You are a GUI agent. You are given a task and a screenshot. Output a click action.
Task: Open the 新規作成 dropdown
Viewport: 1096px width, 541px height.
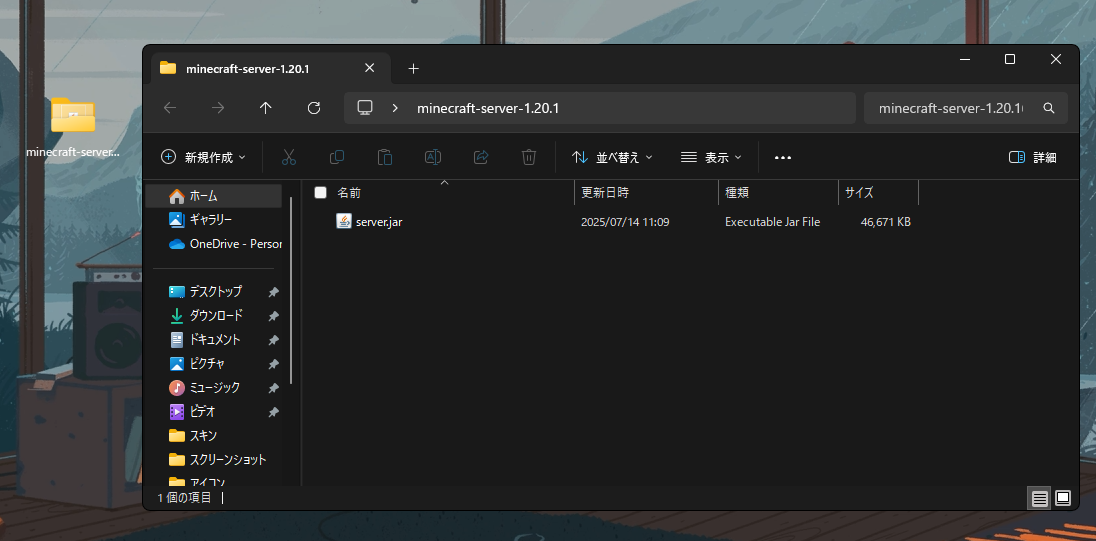tap(203, 157)
